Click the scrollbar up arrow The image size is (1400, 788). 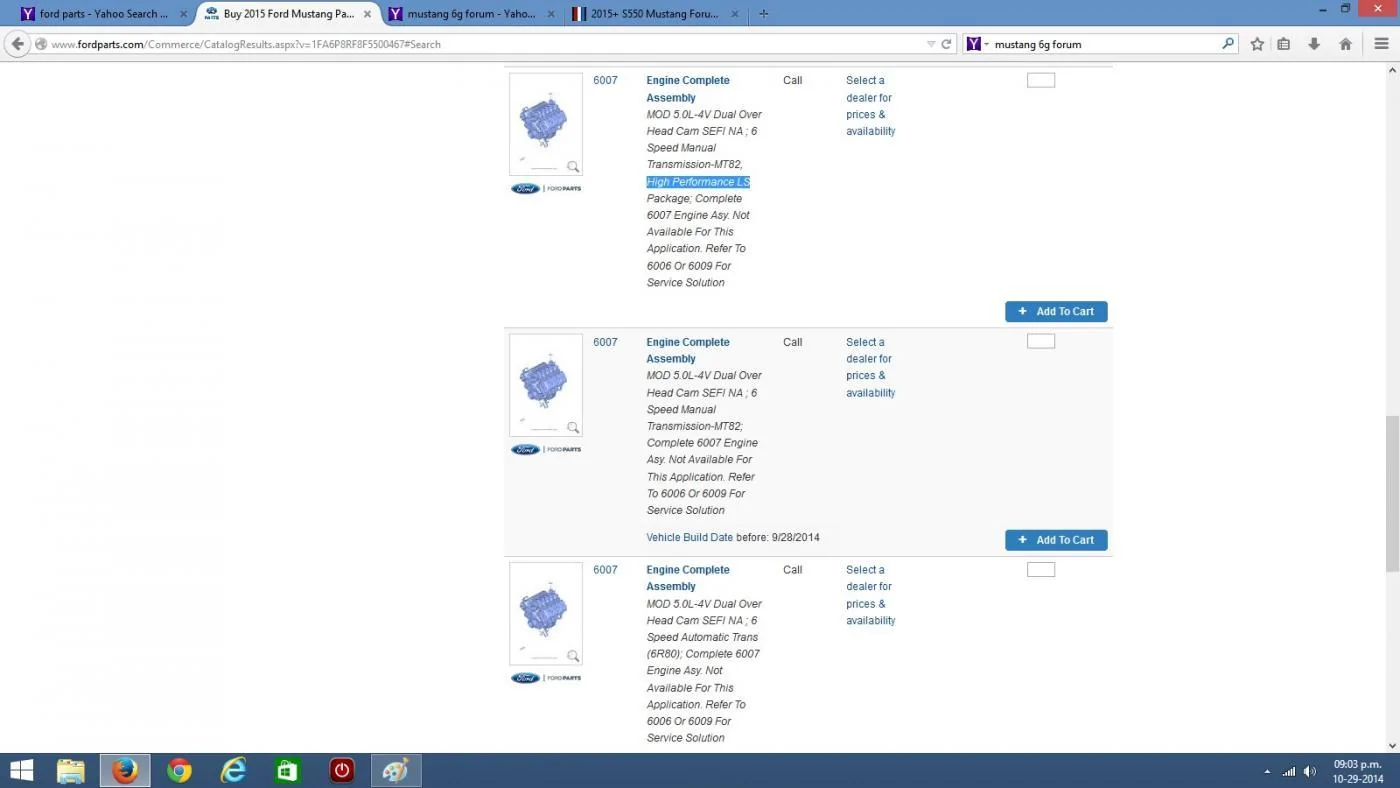point(1391,69)
